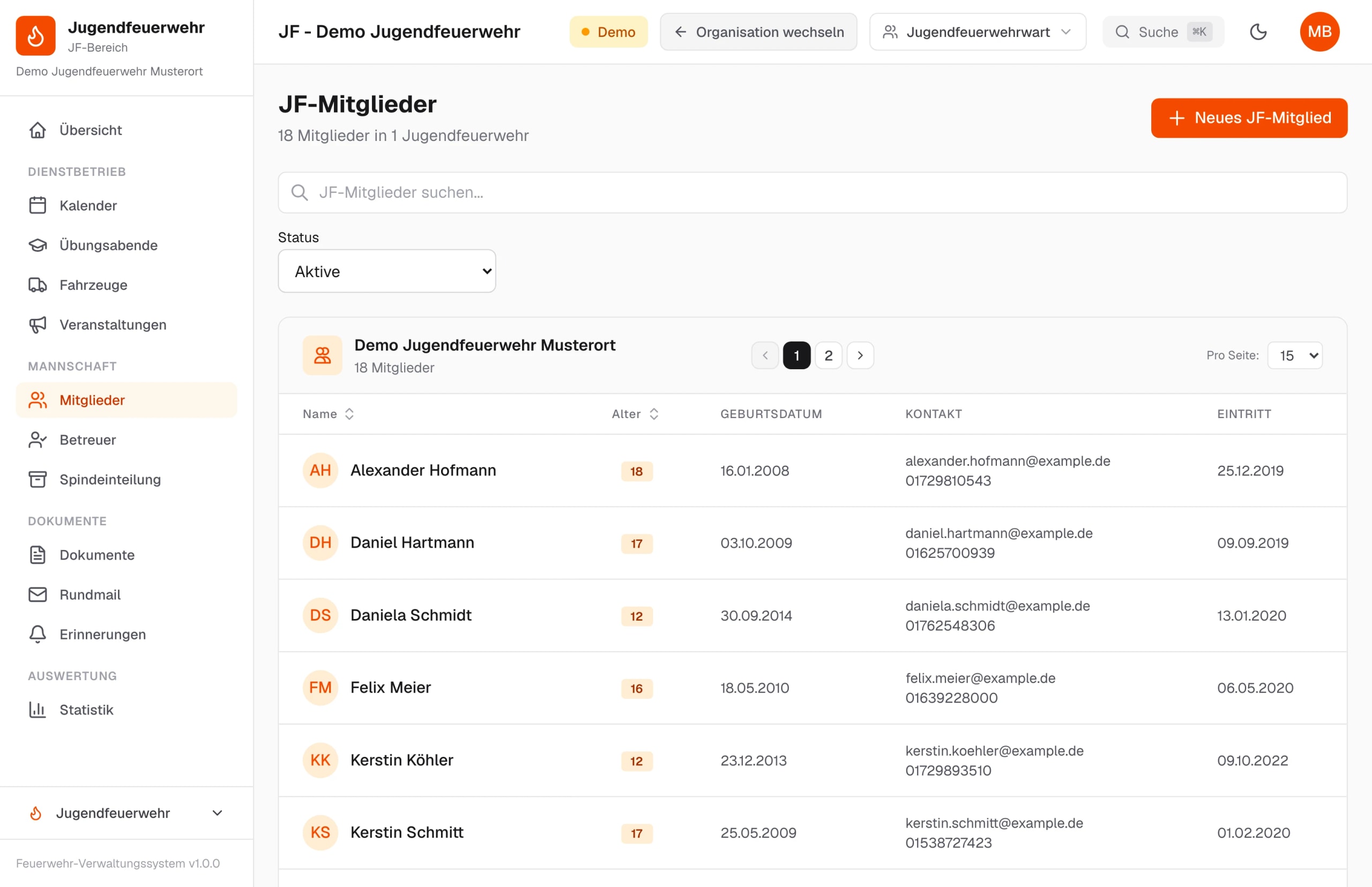Image resolution: width=1372 pixels, height=887 pixels.
Task: Open the Status dropdown showing Aktive
Action: click(x=386, y=271)
